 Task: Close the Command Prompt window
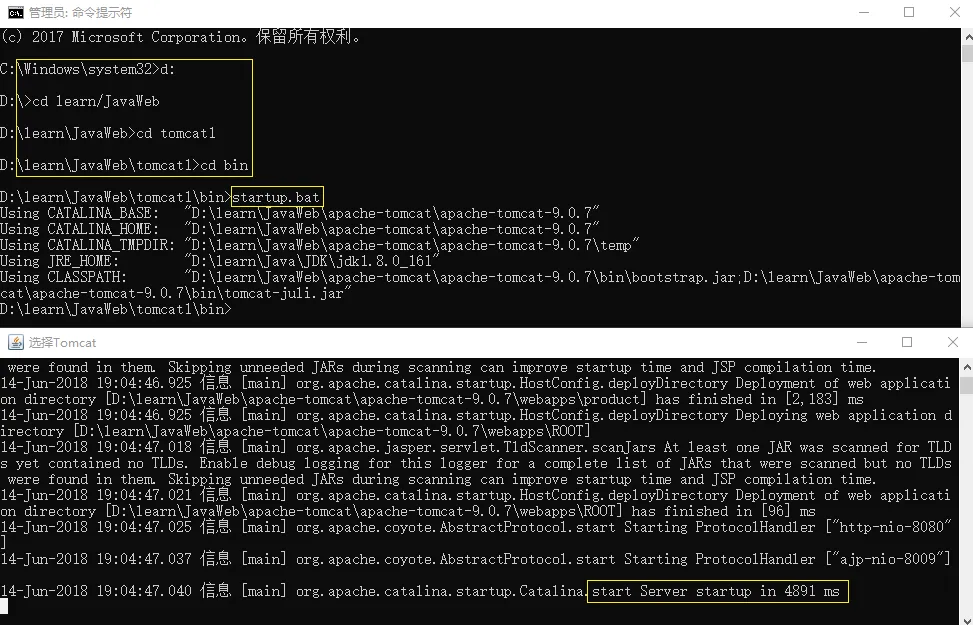(954, 12)
